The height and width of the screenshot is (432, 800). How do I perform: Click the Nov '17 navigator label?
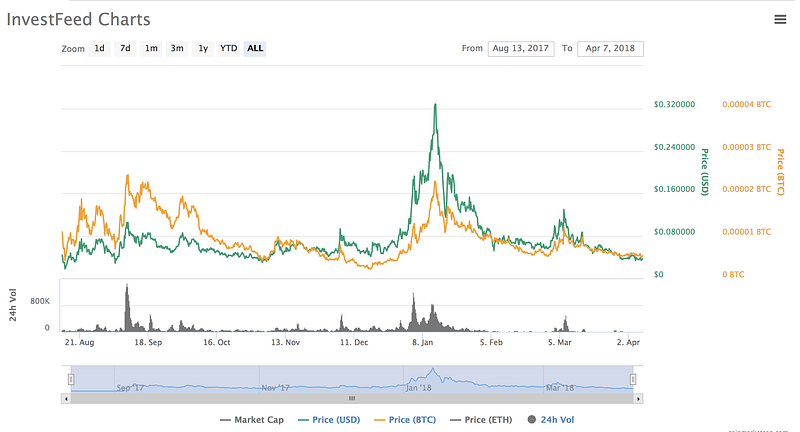pos(276,388)
